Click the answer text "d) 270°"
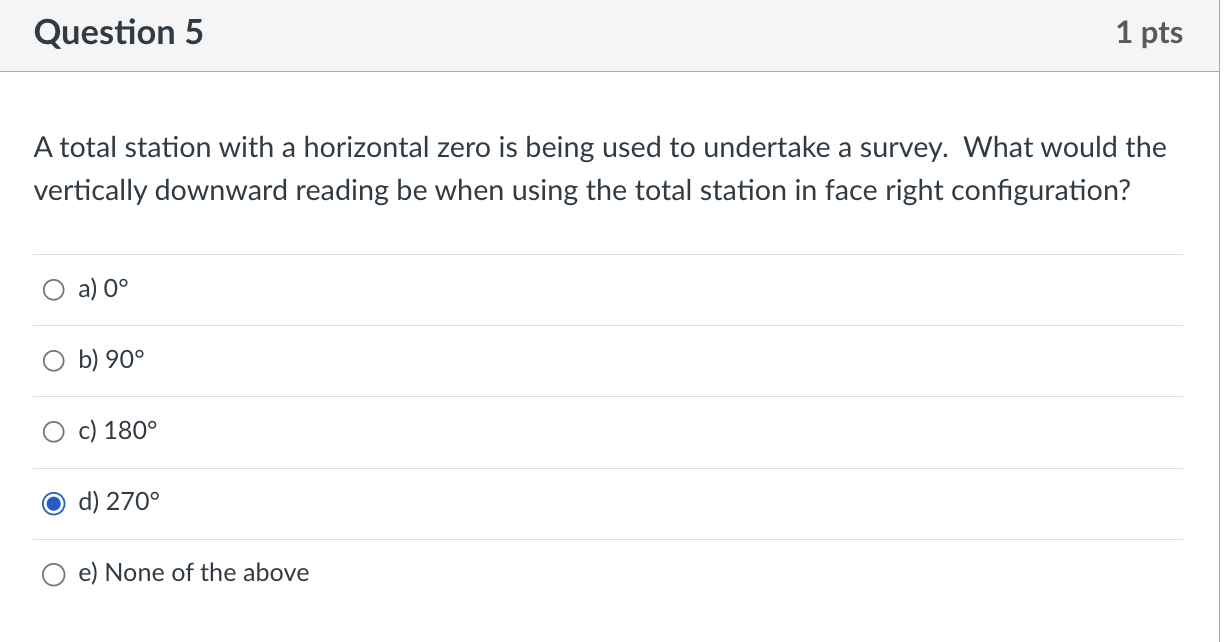Image resolution: width=1224 pixels, height=642 pixels. tap(118, 503)
